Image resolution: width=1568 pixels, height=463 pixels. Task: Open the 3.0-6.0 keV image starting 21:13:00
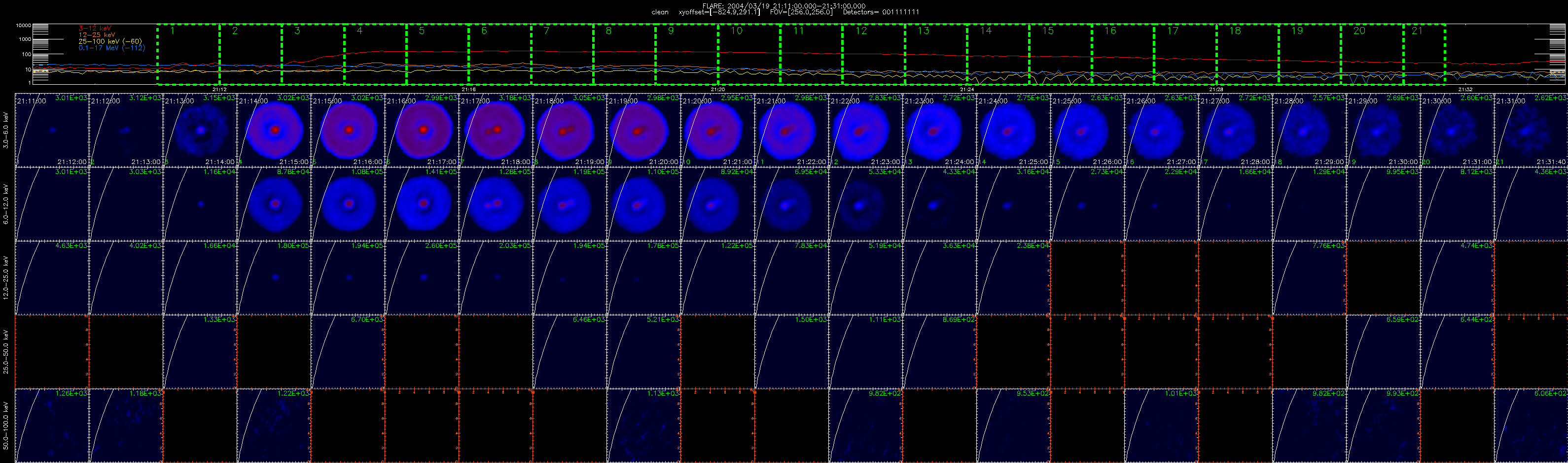[x=200, y=130]
